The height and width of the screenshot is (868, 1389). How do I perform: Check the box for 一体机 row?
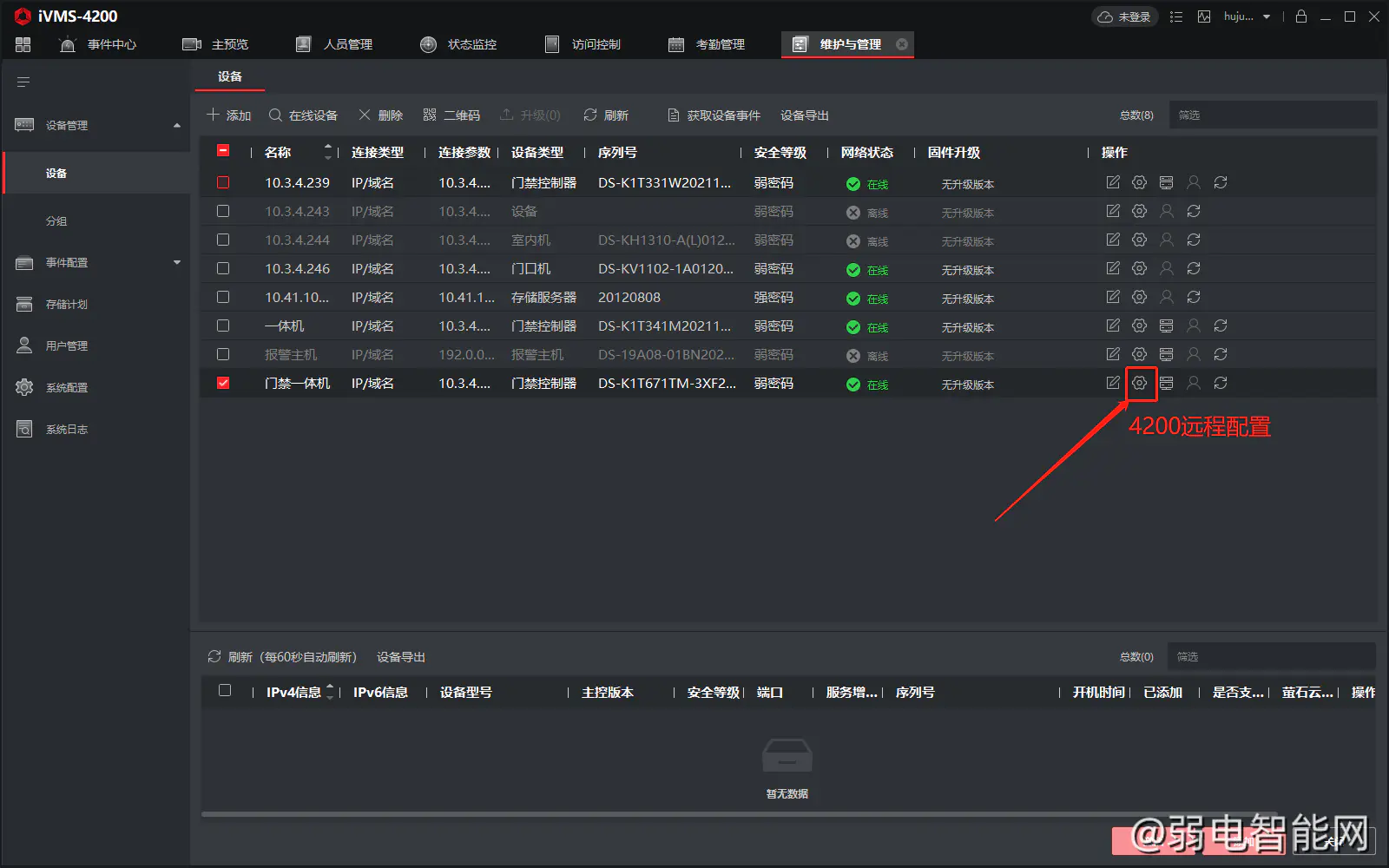pyautogui.click(x=223, y=325)
